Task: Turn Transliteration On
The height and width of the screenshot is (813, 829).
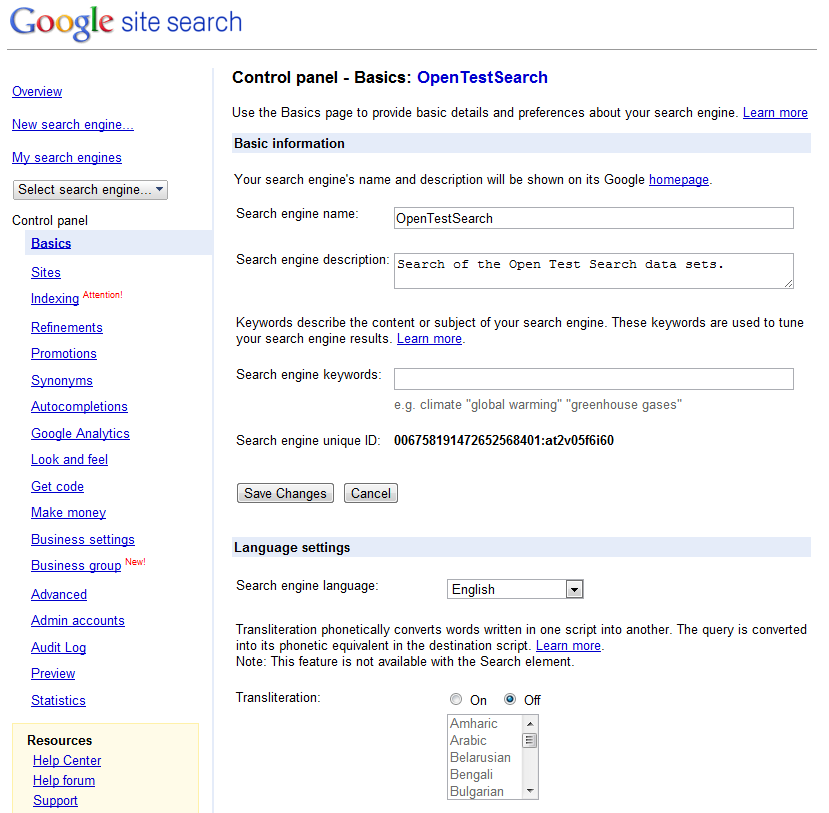Action: 456,699
